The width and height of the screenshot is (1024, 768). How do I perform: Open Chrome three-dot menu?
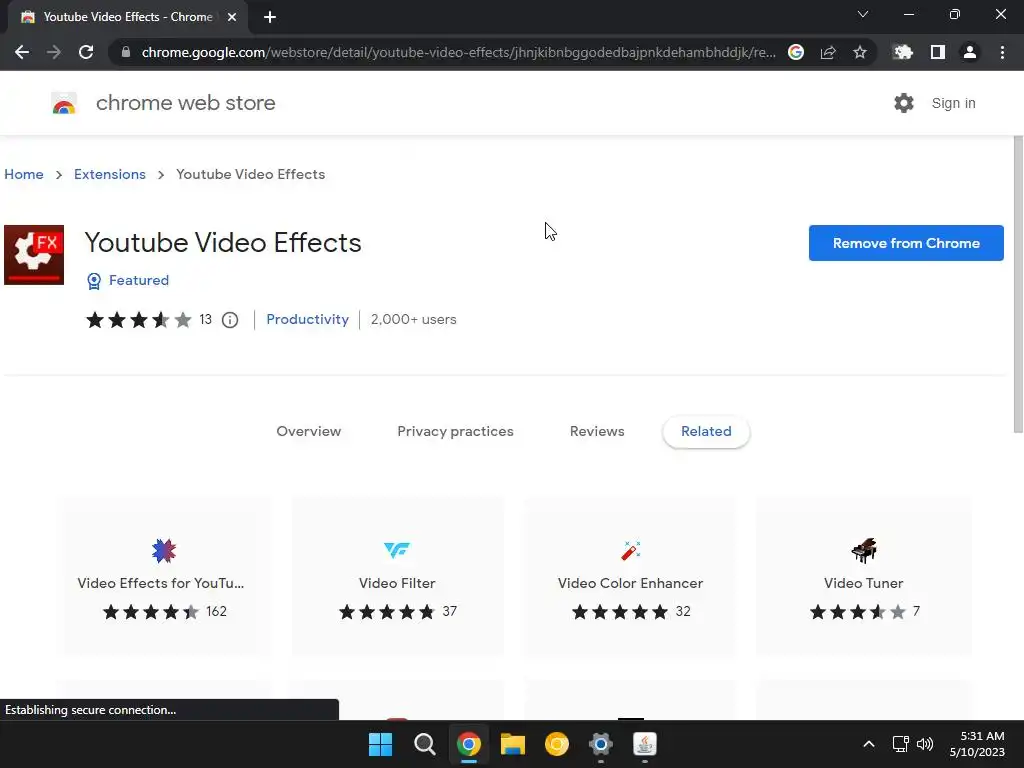(x=1002, y=52)
